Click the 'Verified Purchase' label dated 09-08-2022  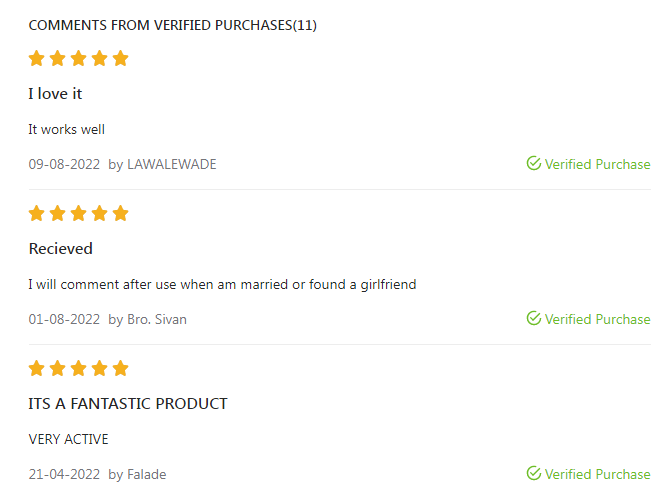(x=597, y=164)
